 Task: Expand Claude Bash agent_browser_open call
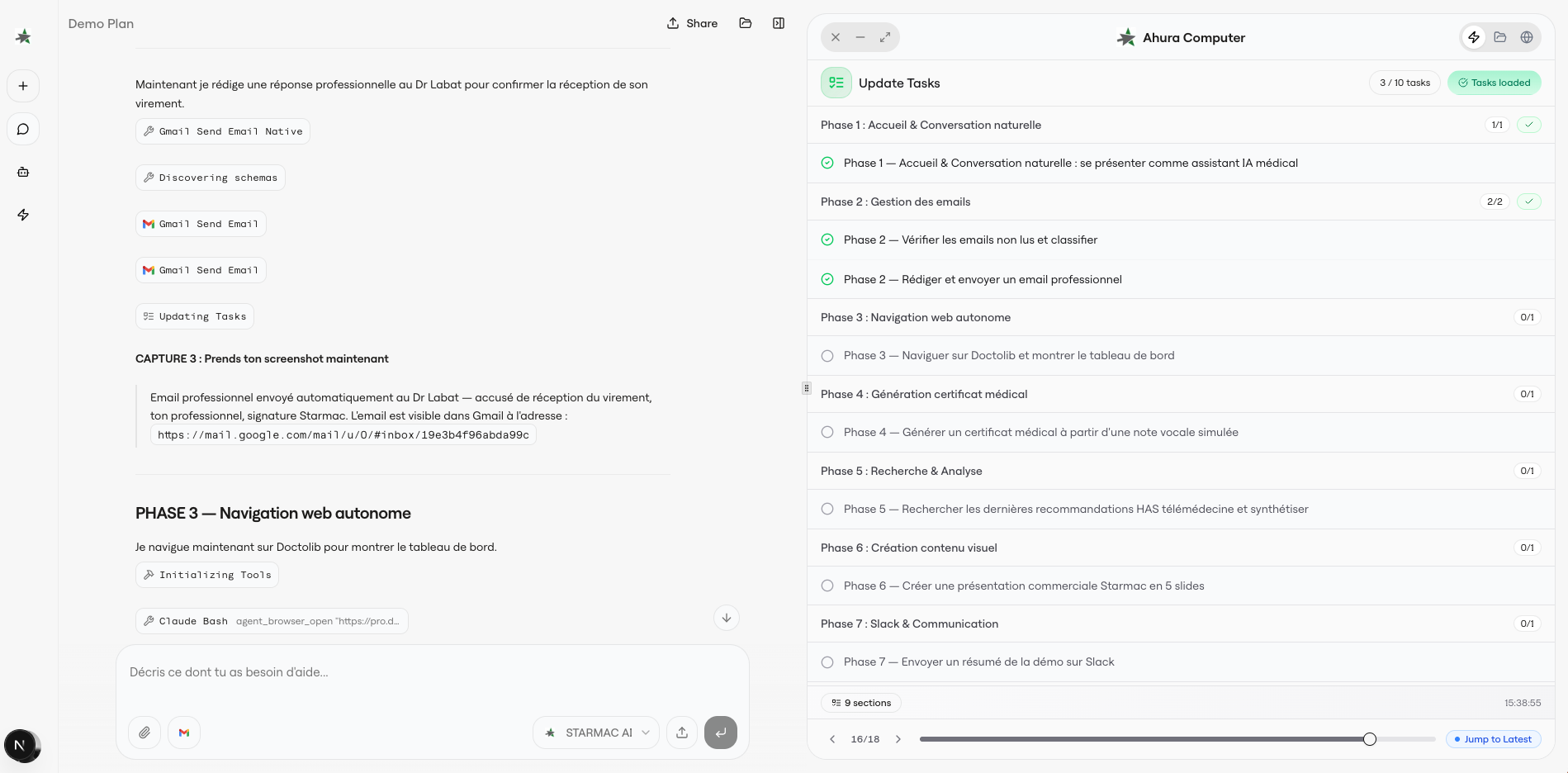point(272,621)
